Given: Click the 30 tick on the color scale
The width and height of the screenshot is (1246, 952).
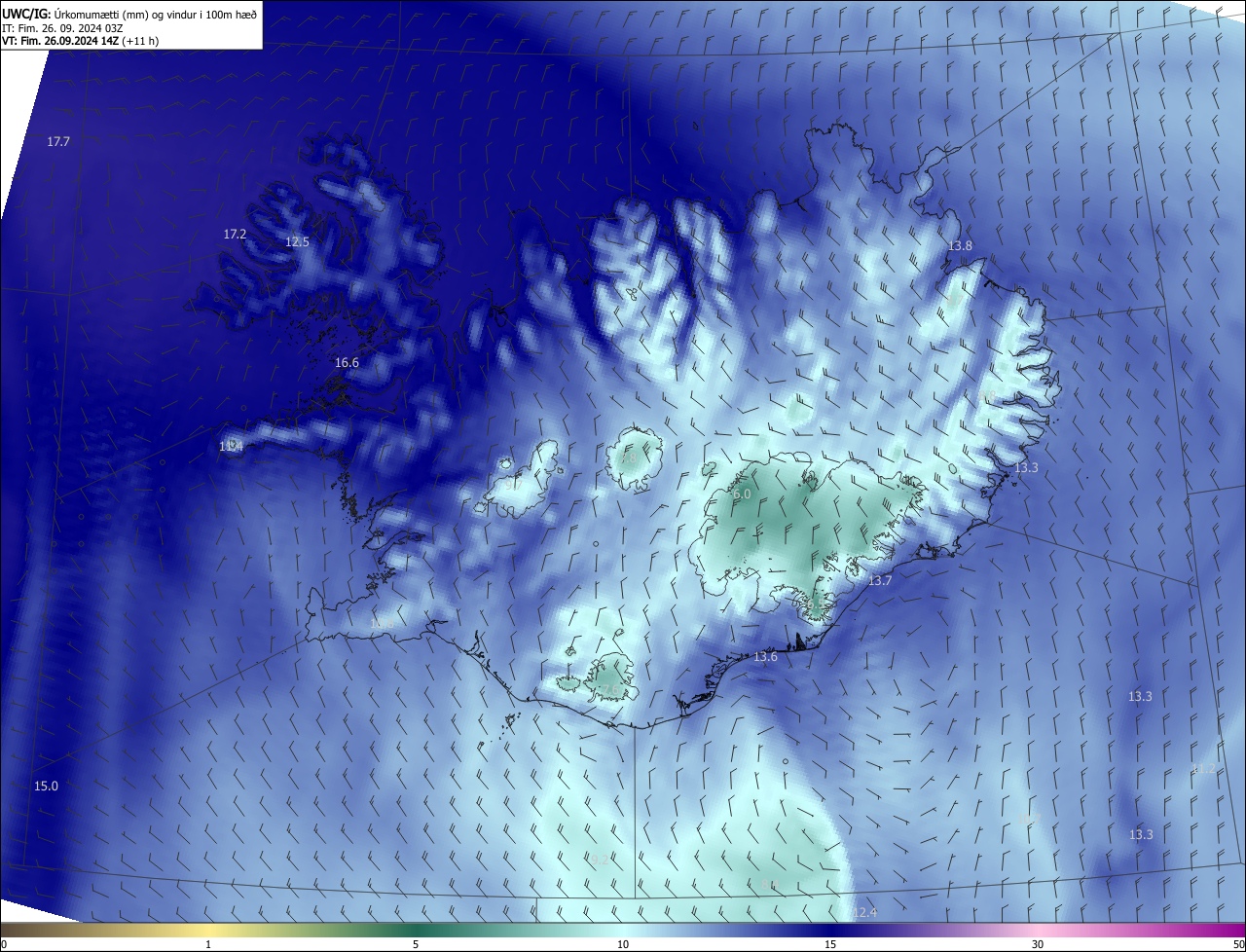Looking at the screenshot, I should point(1038,944).
